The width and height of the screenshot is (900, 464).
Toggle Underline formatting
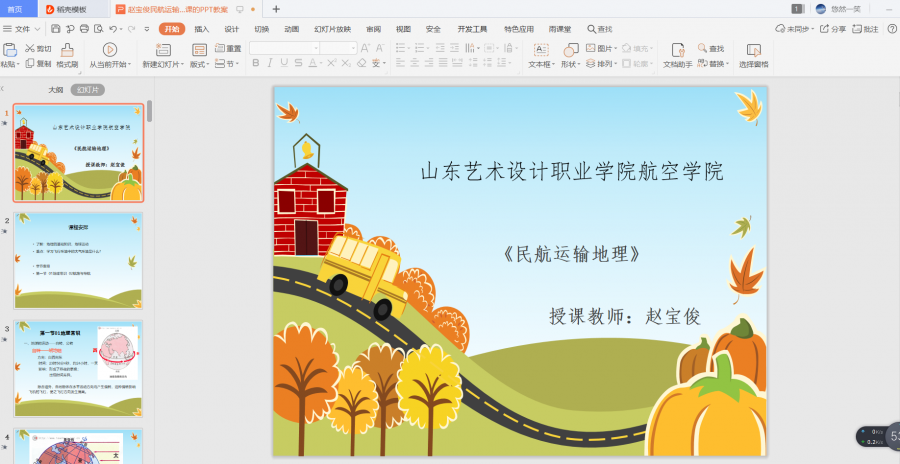(x=284, y=63)
